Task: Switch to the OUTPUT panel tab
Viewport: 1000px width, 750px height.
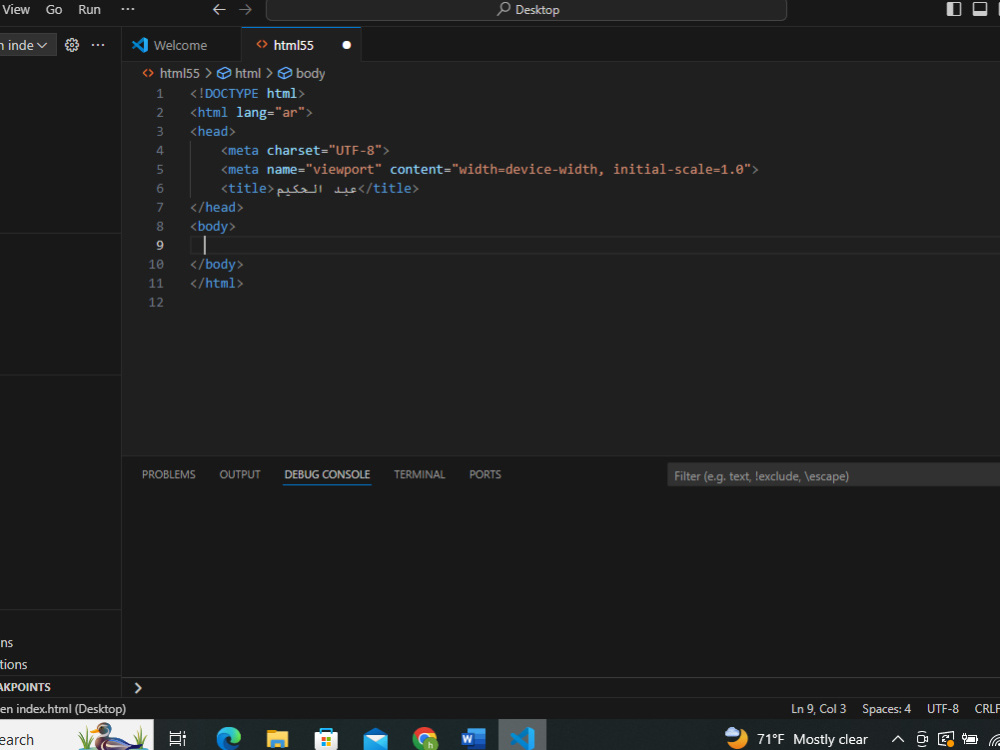Action: tap(240, 474)
